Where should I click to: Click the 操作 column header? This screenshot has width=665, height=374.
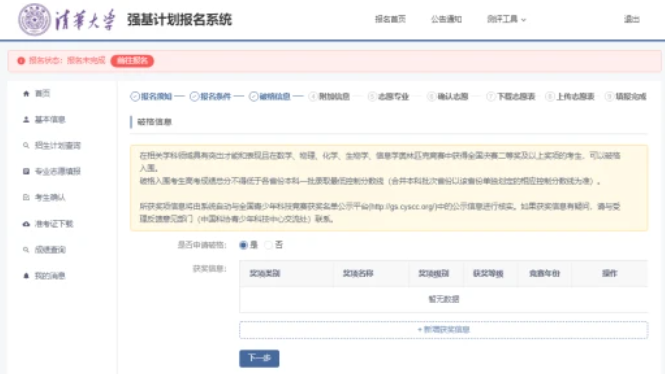(609, 274)
